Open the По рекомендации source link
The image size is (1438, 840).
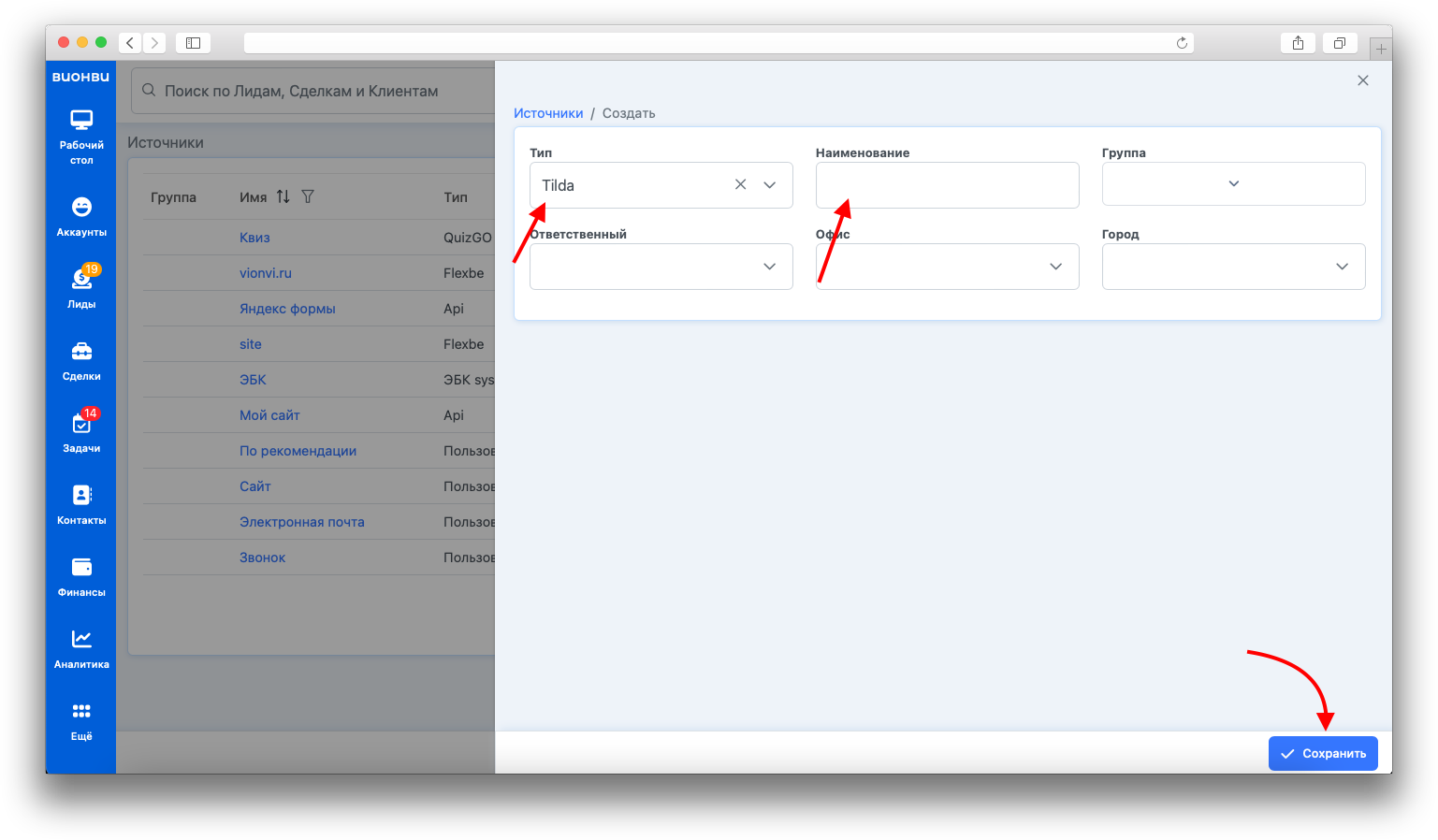point(298,451)
